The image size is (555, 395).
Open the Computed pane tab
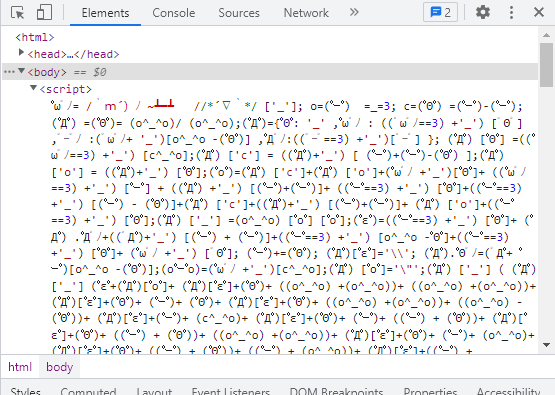click(88, 391)
